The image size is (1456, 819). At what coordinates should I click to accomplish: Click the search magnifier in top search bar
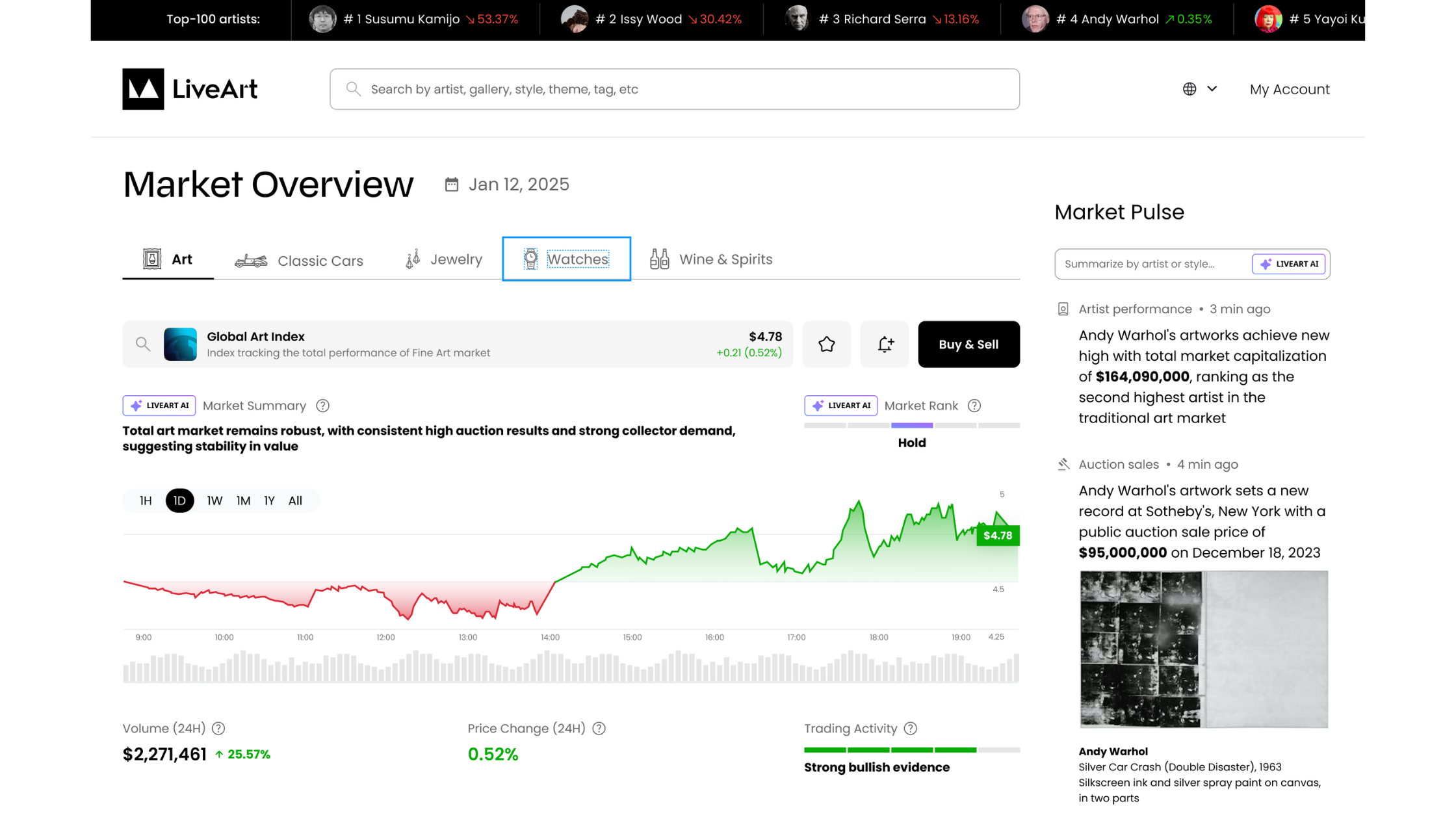[x=354, y=89]
